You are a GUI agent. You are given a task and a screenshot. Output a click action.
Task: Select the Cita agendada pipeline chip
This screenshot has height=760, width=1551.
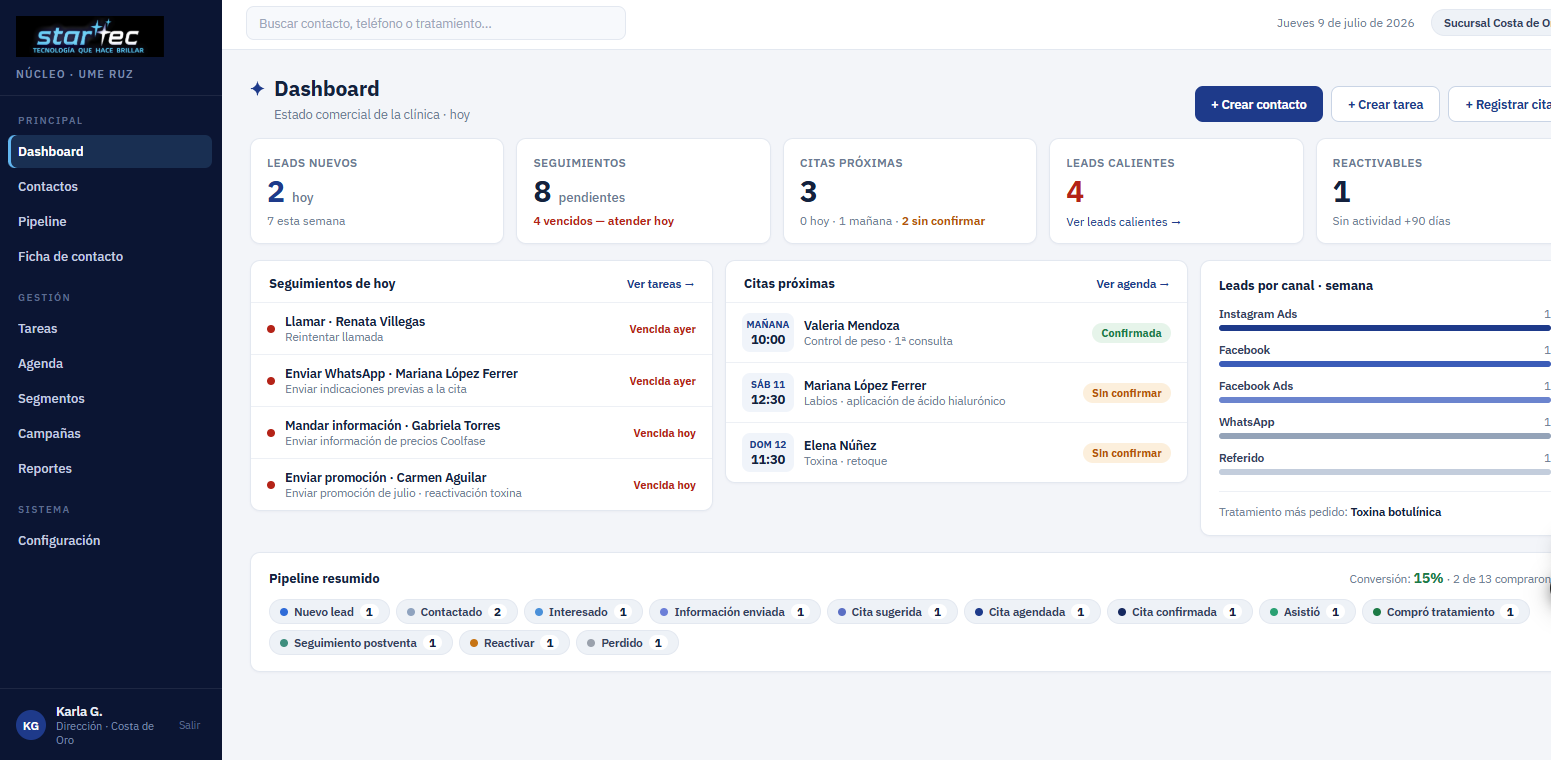[x=1032, y=612]
